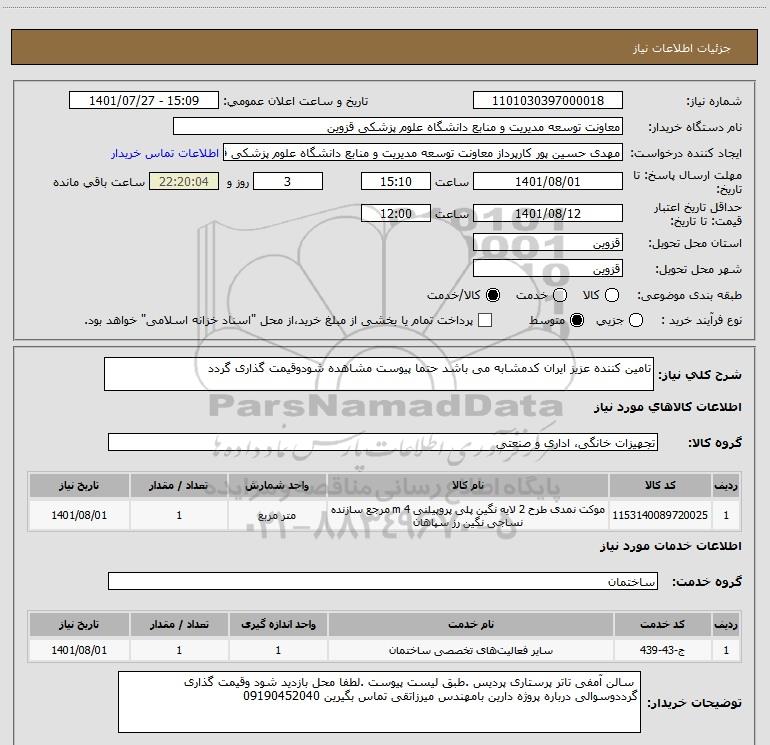
Task: Click the service group field ساختمان
Action: (x=383, y=581)
